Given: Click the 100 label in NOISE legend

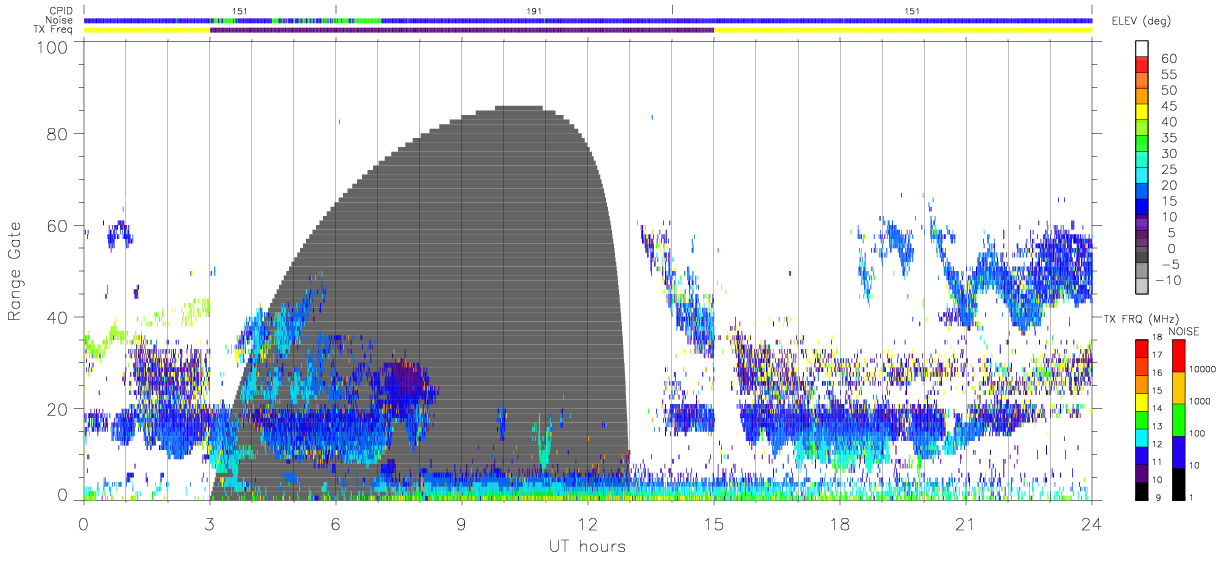Looking at the screenshot, I should tap(1198, 433).
